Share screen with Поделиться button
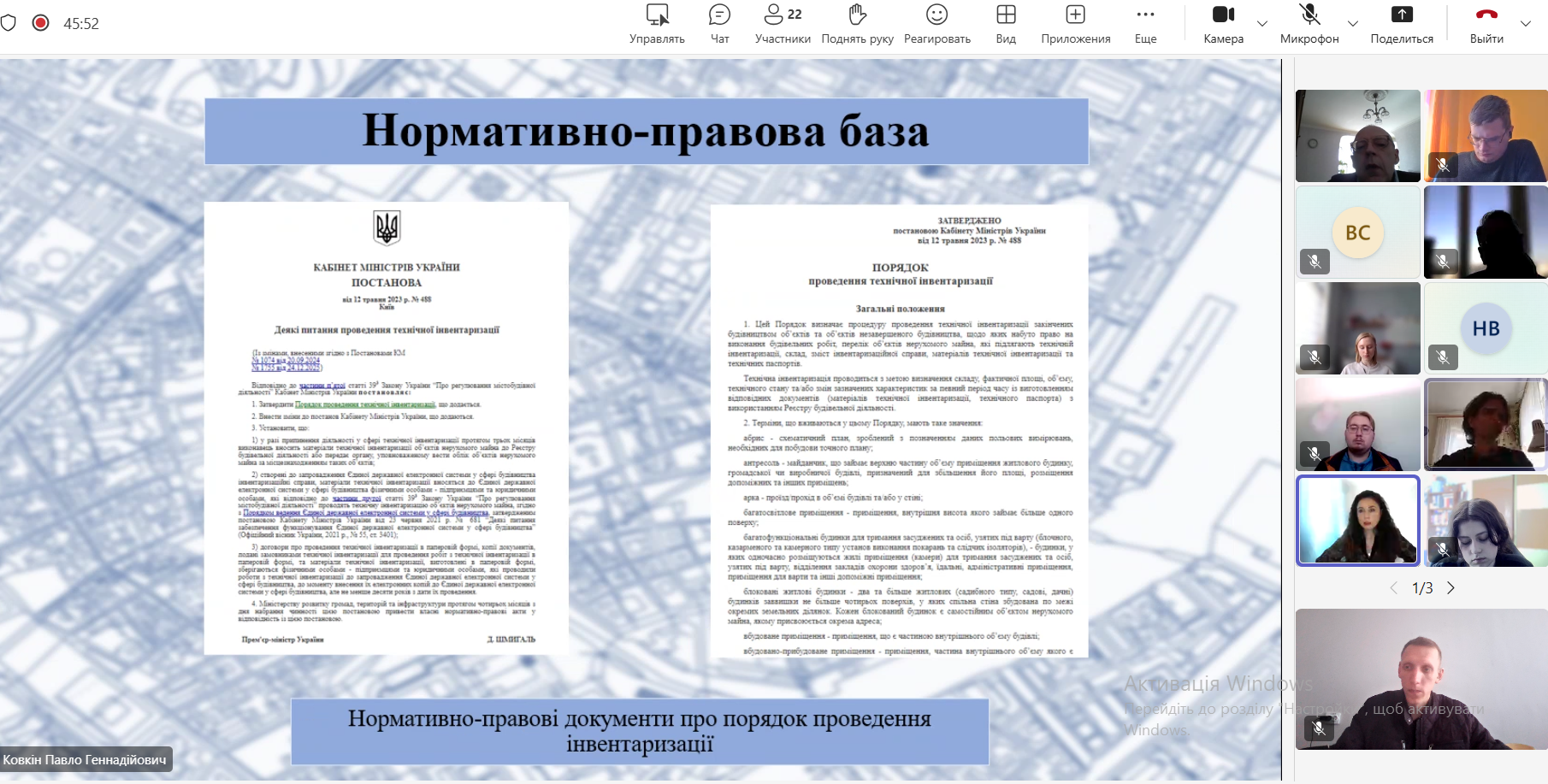 1402,24
